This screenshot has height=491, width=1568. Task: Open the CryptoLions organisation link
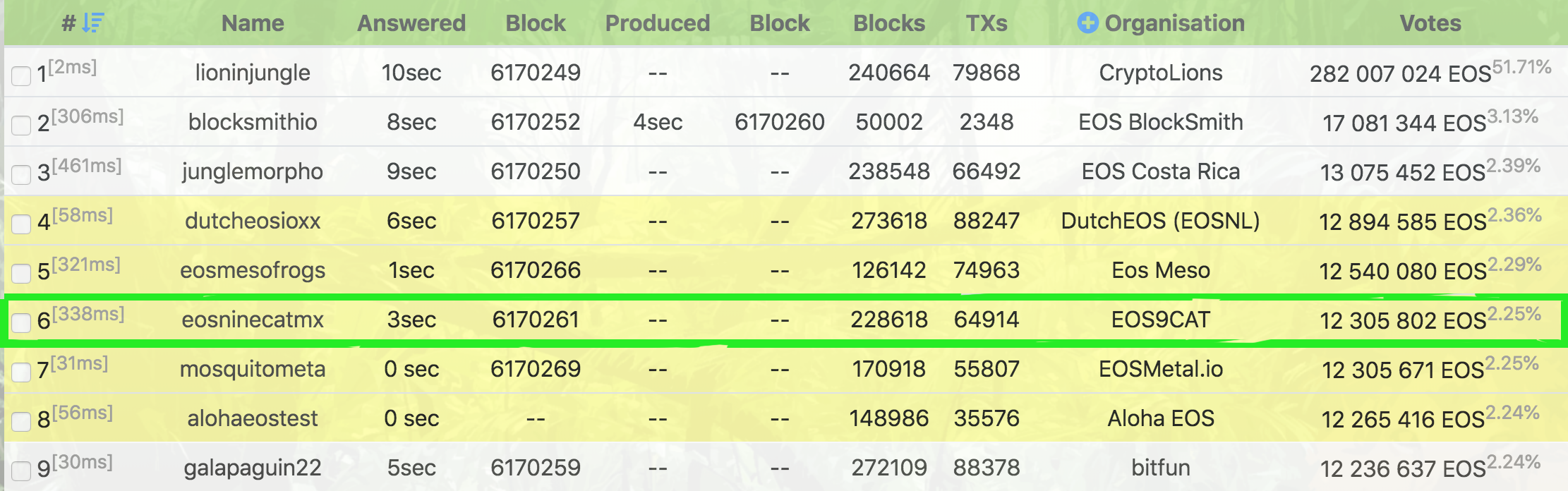[1161, 73]
